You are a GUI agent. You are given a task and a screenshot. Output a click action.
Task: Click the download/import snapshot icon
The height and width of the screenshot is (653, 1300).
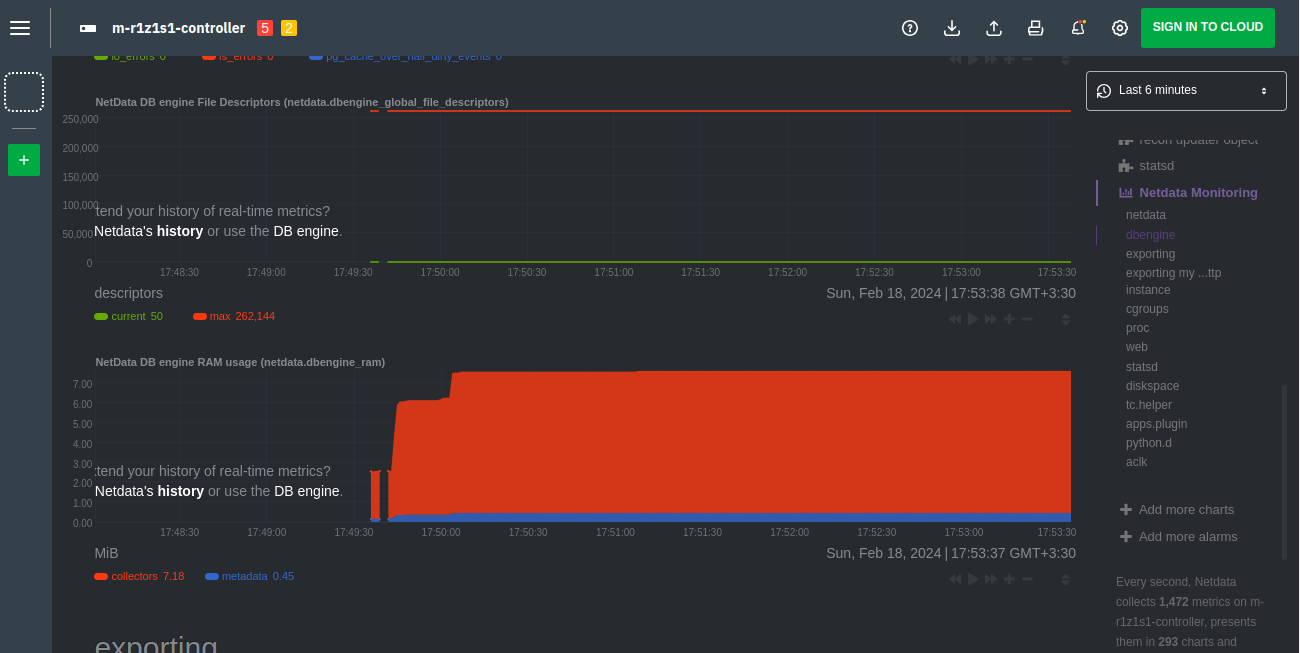[952, 28]
